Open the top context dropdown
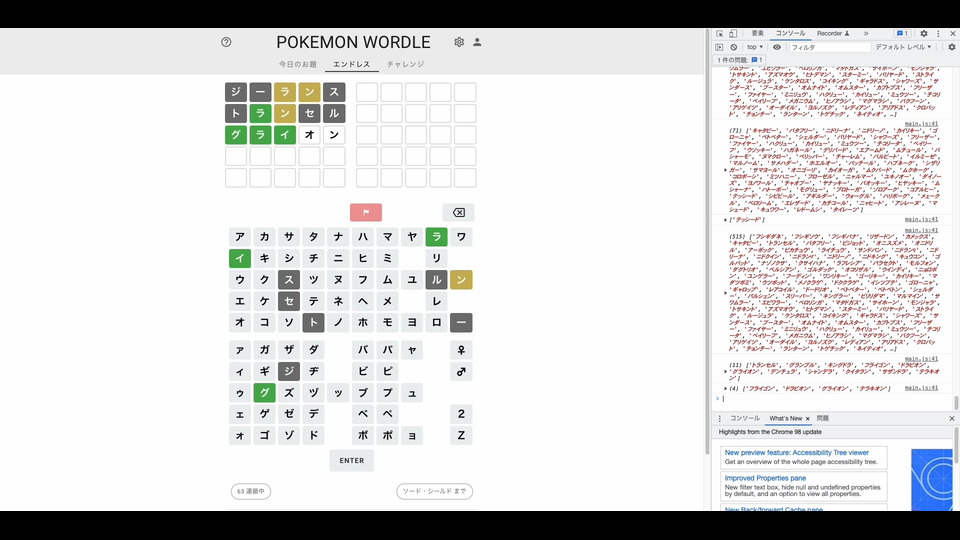 click(x=755, y=47)
